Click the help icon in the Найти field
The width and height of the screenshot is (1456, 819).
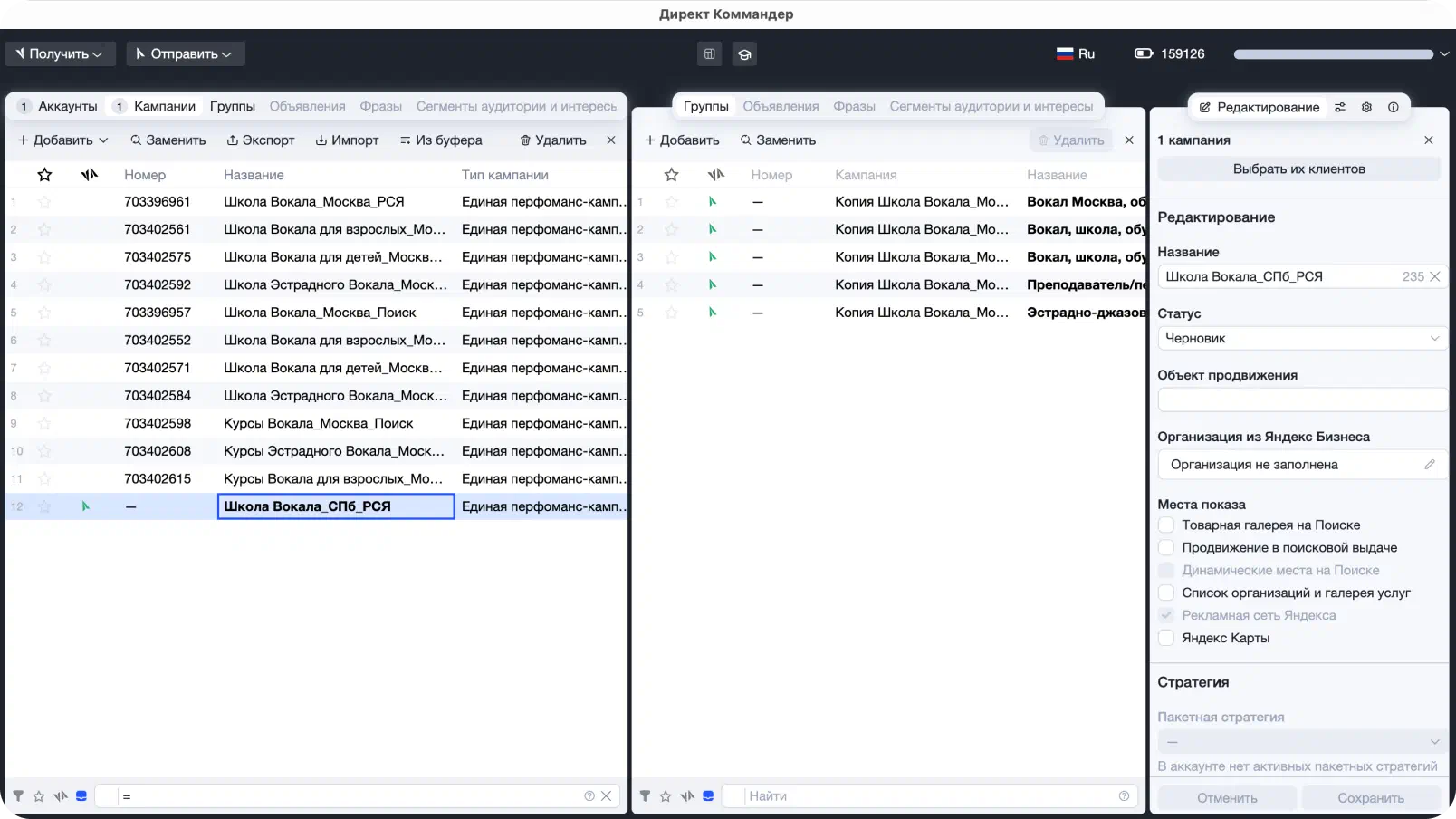coord(1124,796)
